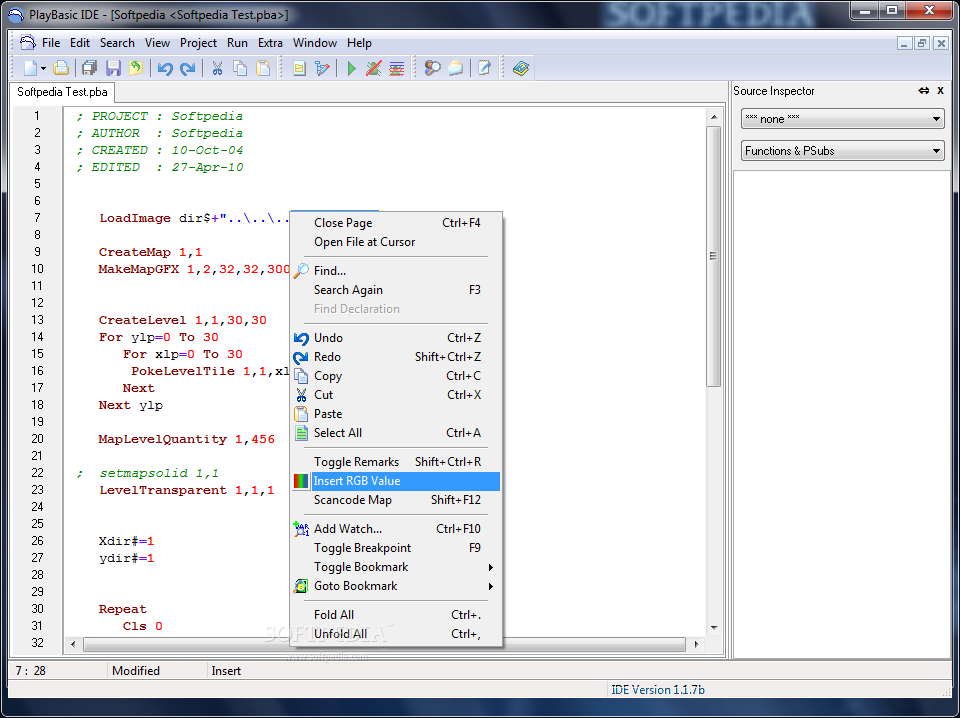960x718 pixels.
Task: Click the vertical scrollbar thumb in editor
Action: coord(714,256)
